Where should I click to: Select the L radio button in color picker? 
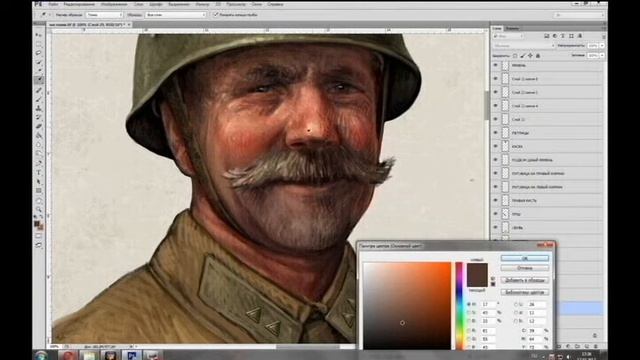coord(516,304)
